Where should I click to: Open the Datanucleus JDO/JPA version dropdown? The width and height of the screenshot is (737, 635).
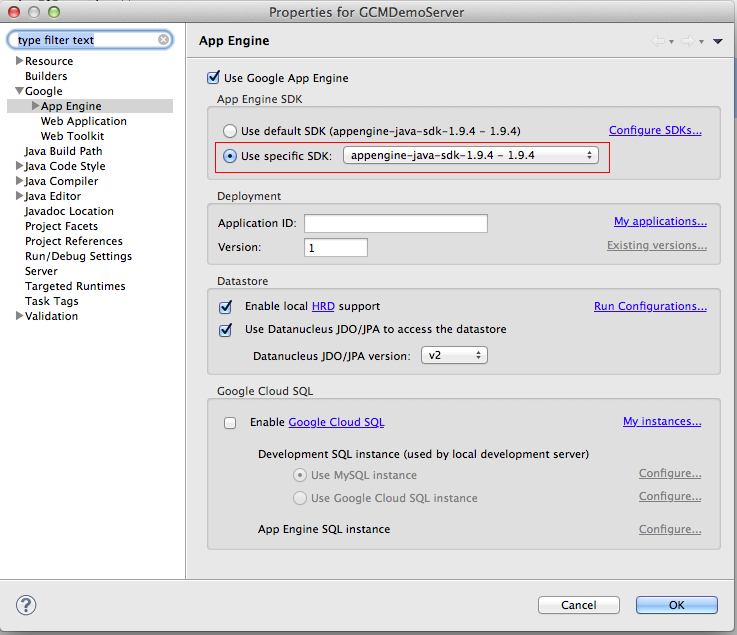pos(454,355)
